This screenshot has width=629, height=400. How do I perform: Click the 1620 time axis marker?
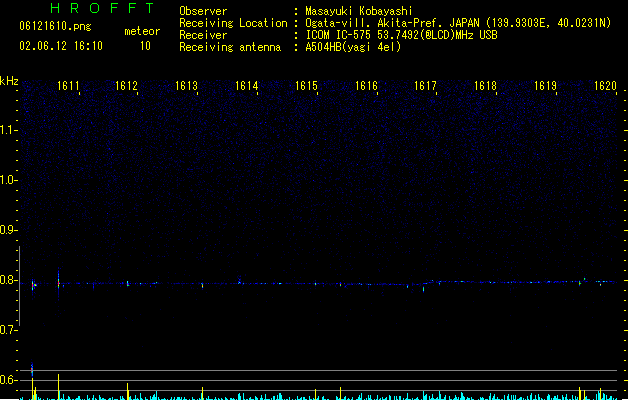point(605,86)
